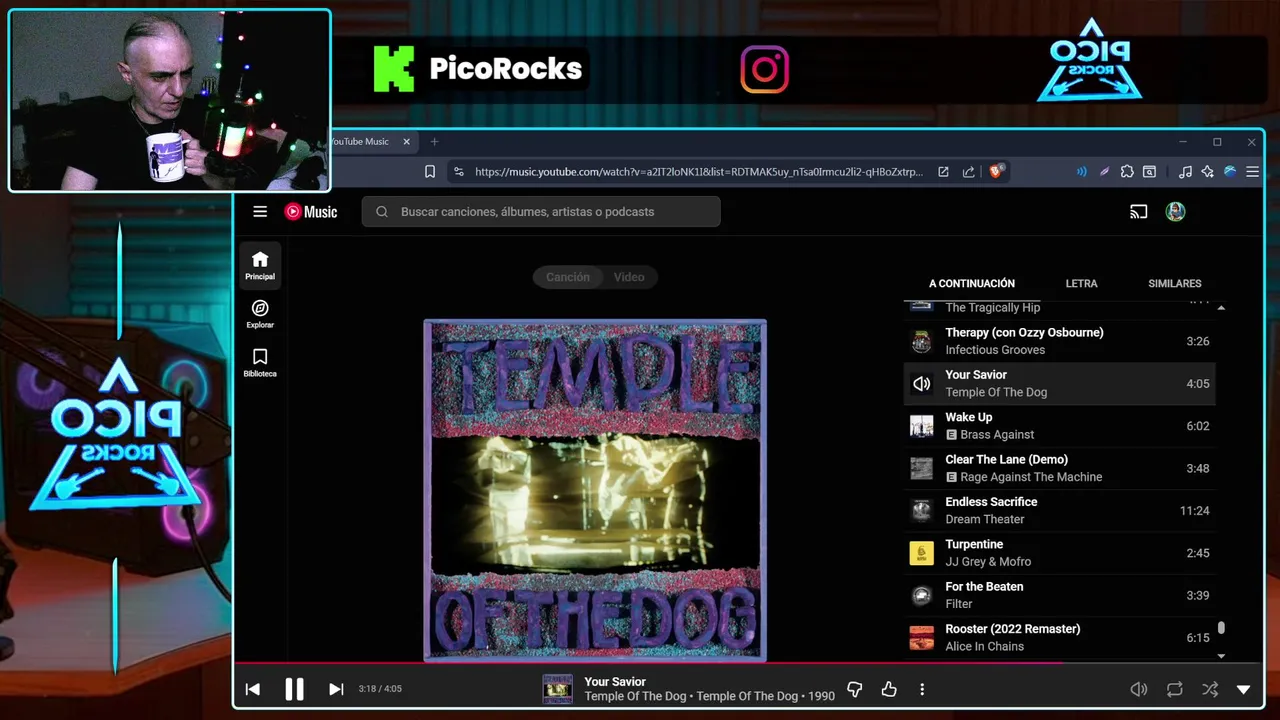Like the song Your Savior
This screenshot has width=1280, height=720.
pos(889,689)
